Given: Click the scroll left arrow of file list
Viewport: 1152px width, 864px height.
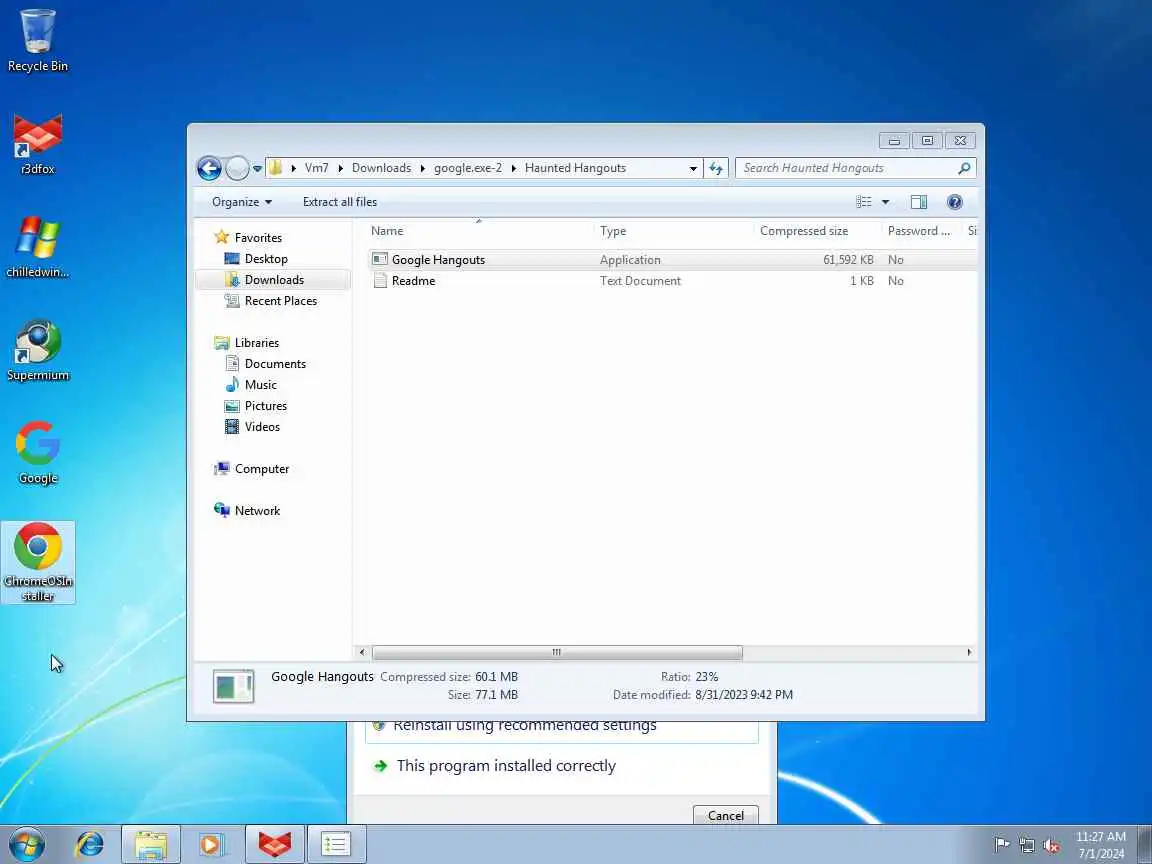Looking at the screenshot, I should 361,652.
